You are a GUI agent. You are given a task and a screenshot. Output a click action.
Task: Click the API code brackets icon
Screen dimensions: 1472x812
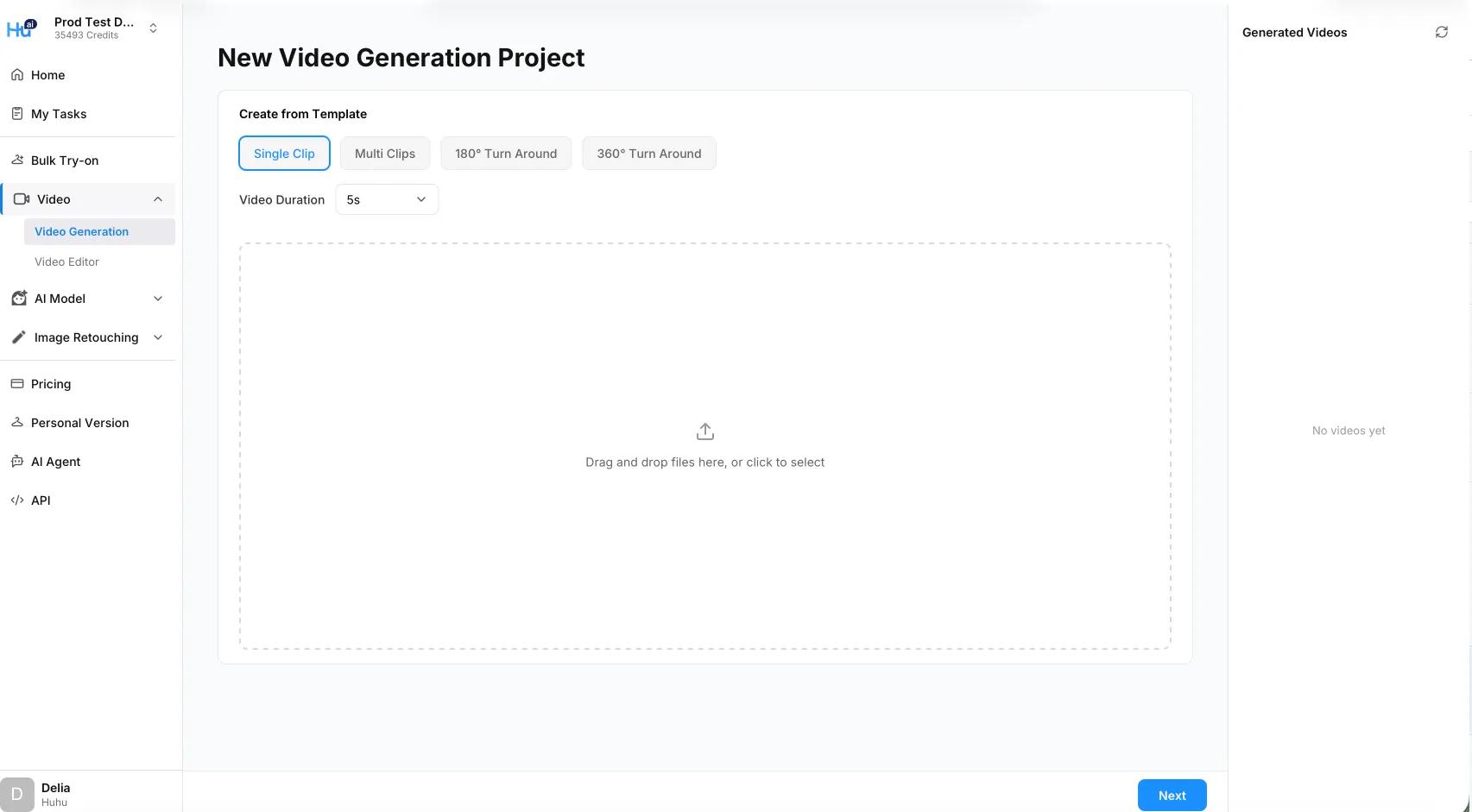tap(17, 500)
